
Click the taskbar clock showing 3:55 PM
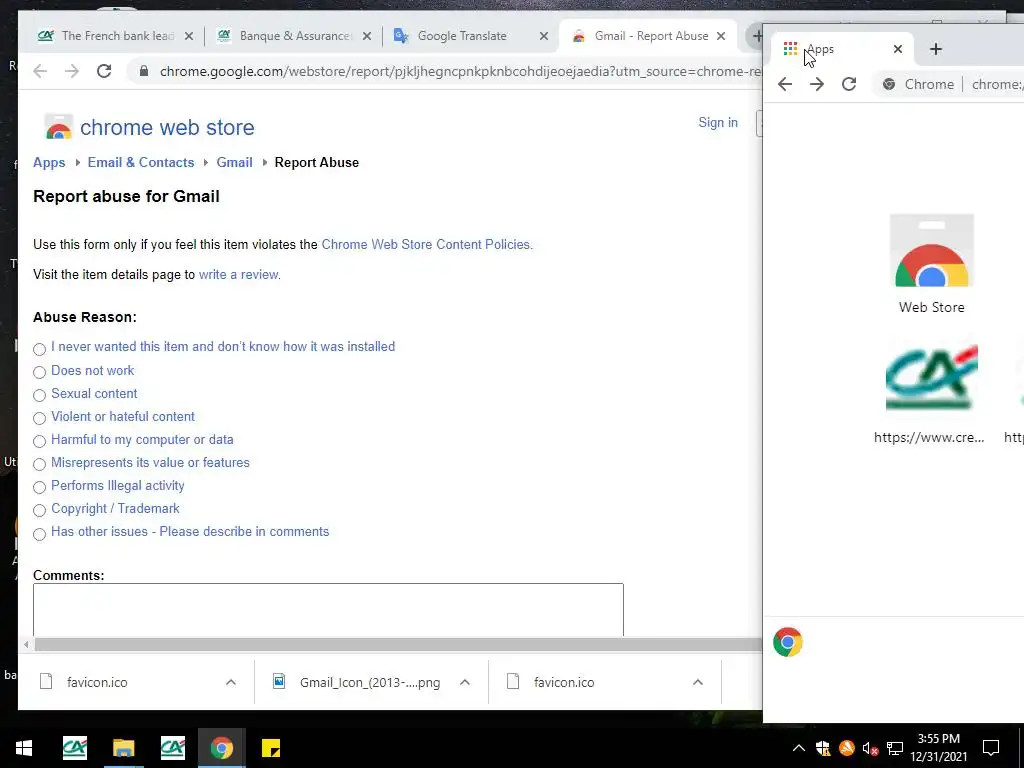point(938,748)
